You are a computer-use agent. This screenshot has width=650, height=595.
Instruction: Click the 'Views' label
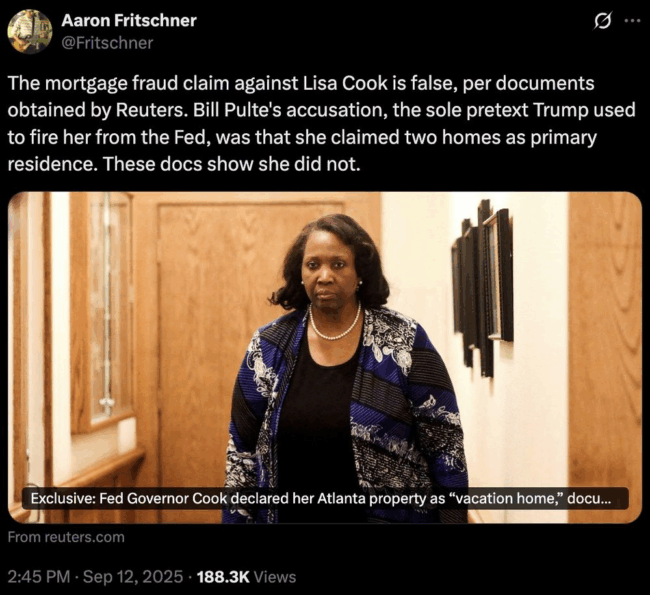point(275,577)
